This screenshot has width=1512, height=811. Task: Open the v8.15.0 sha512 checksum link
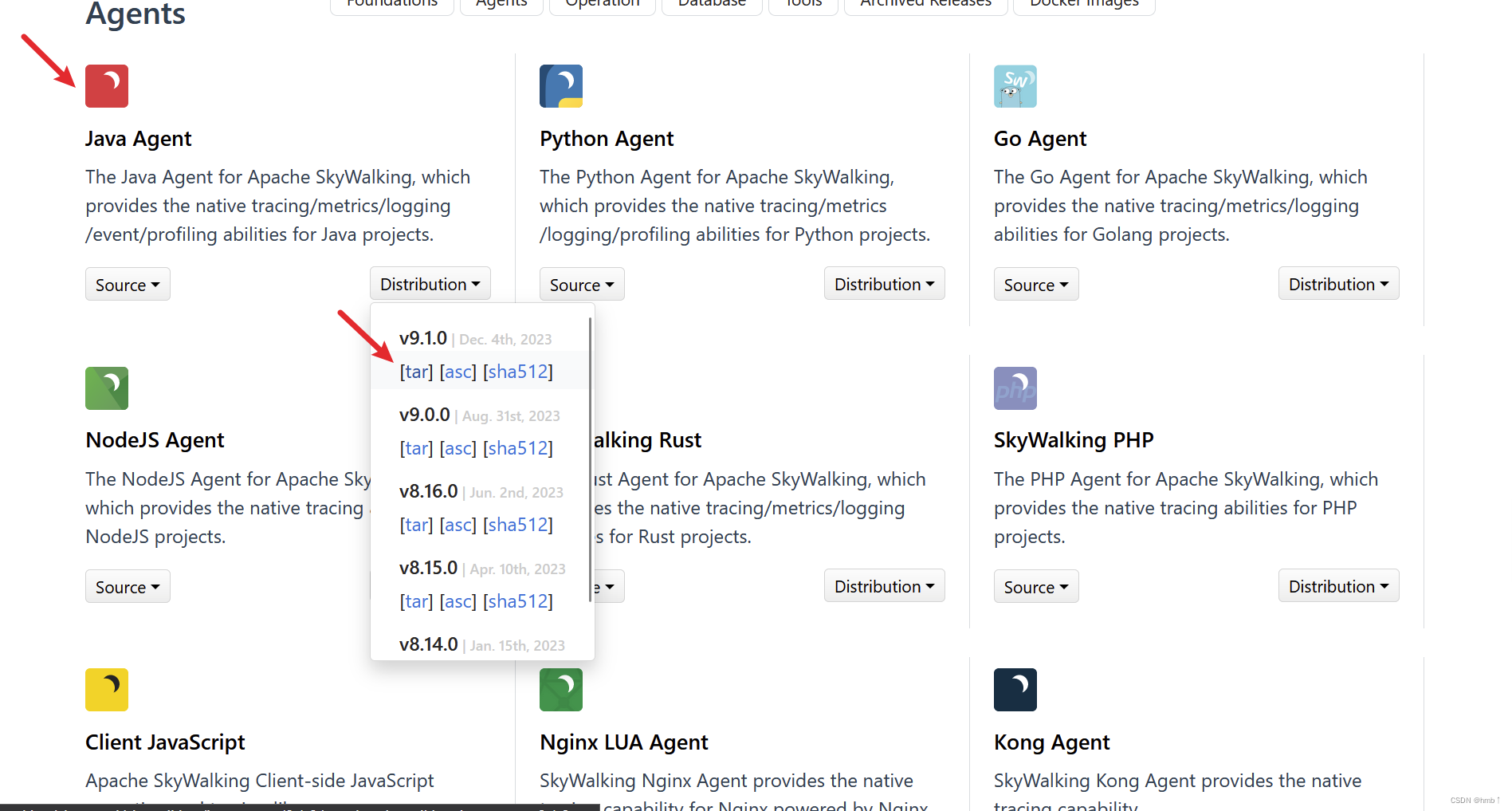tap(518, 601)
